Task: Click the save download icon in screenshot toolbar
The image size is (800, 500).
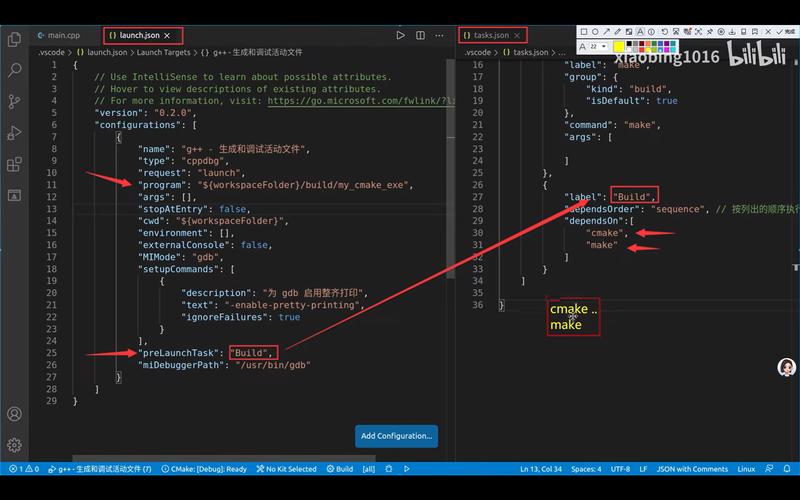Action: (x=732, y=32)
